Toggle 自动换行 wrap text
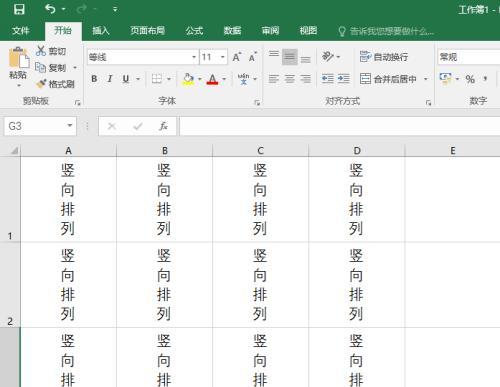 pos(384,57)
